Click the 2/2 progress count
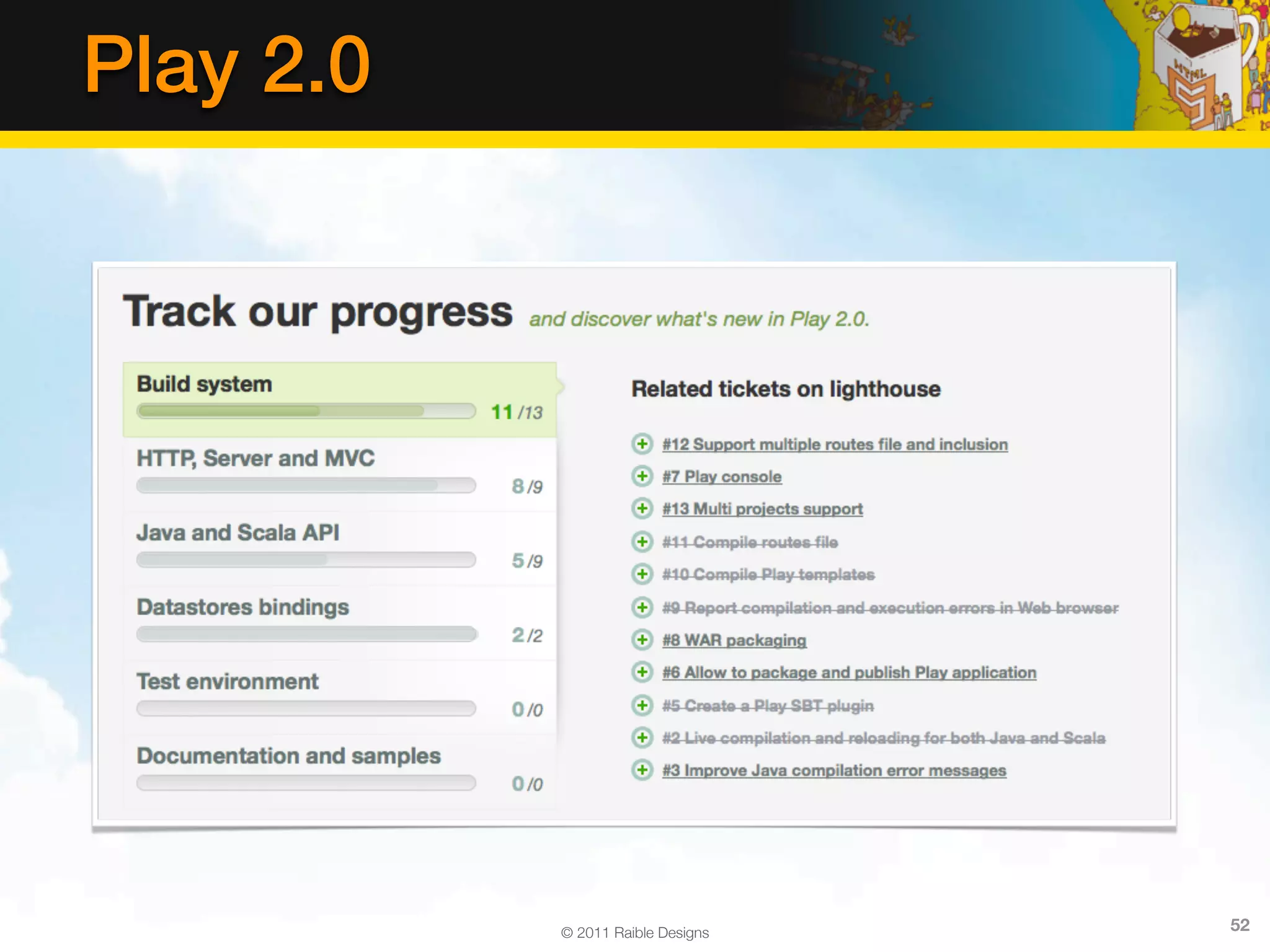Image resolution: width=1270 pixels, height=952 pixels. (x=527, y=635)
